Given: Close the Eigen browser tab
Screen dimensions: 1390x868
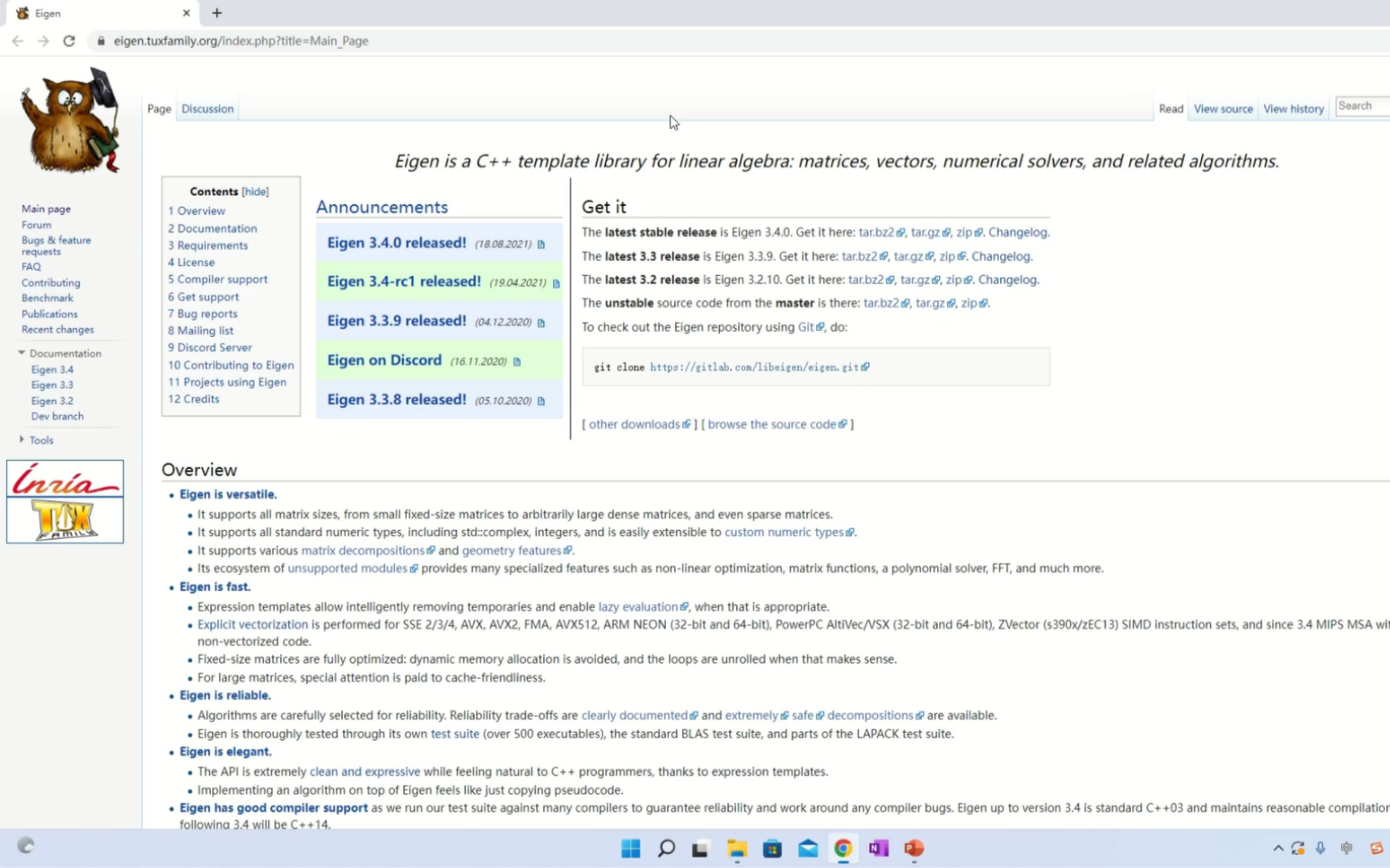Looking at the screenshot, I should click(186, 13).
